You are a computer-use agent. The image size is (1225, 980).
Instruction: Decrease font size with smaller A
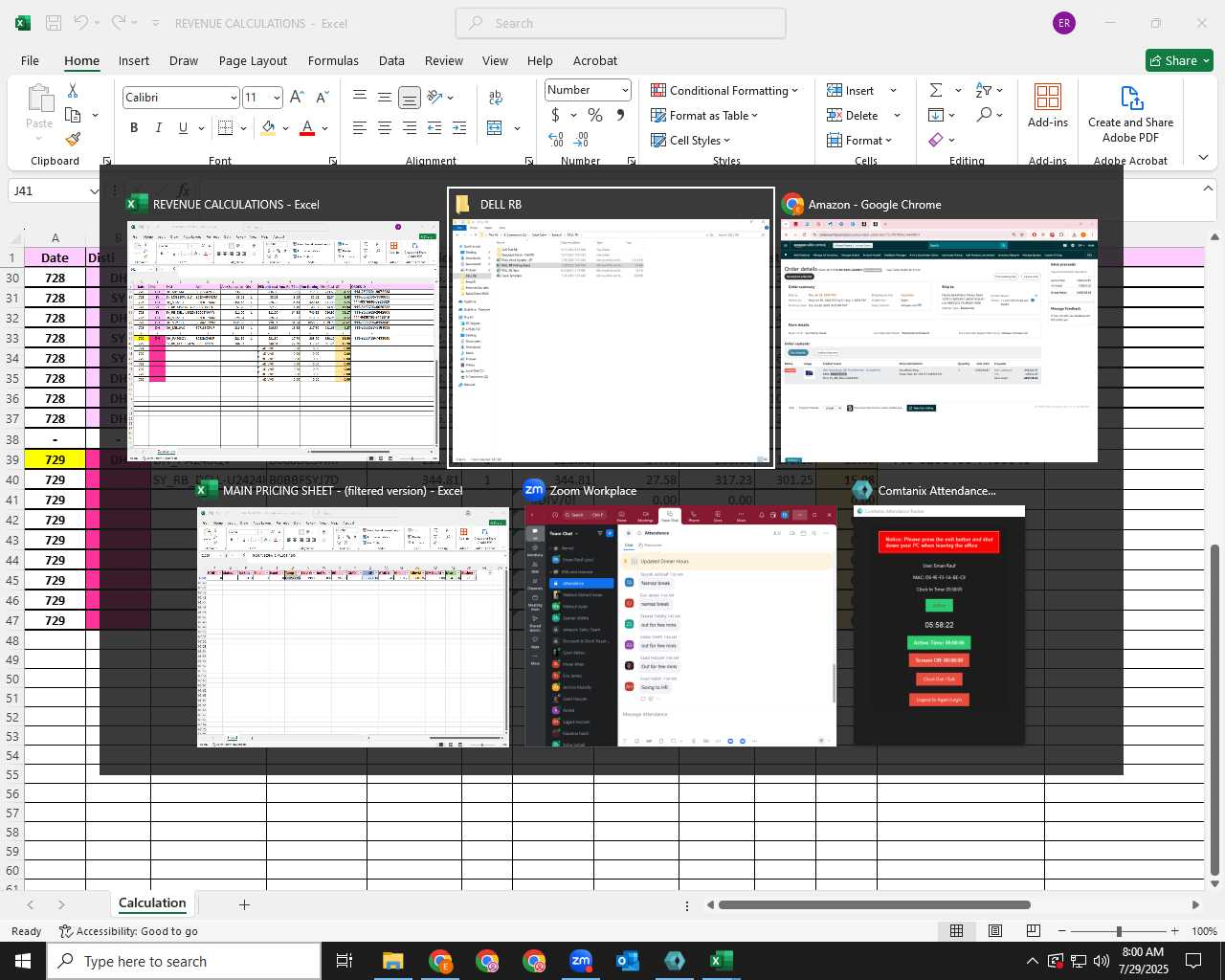click(x=322, y=97)
